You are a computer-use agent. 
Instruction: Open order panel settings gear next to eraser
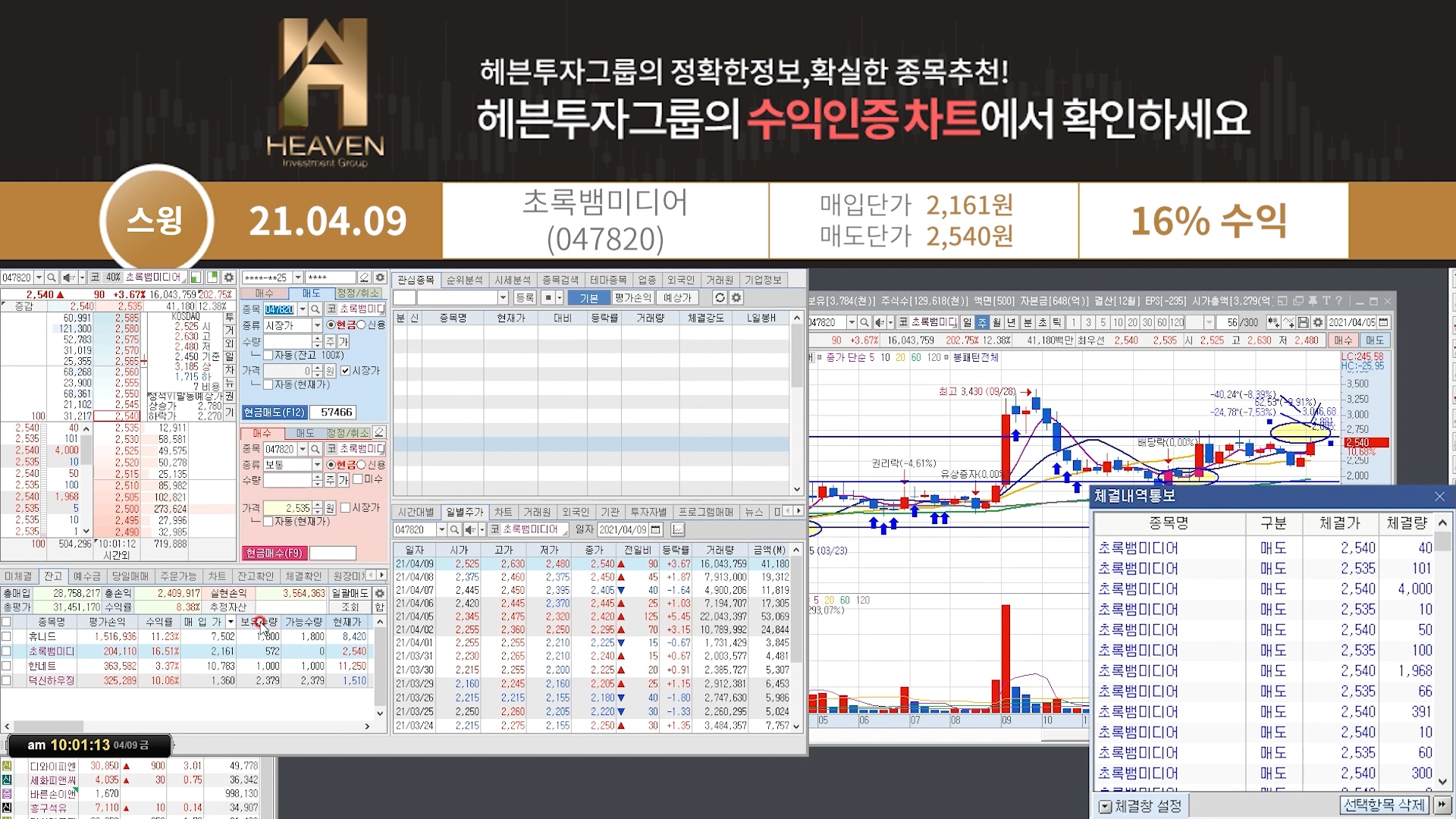(381, 278)
